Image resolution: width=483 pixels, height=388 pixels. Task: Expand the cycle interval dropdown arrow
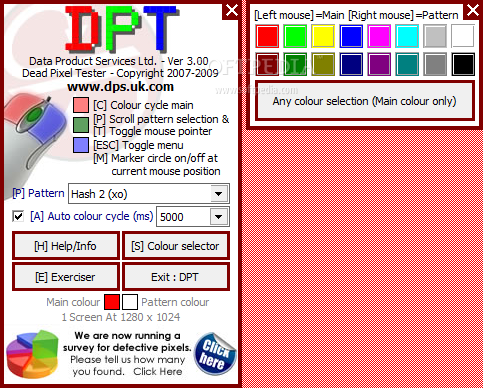219,217
